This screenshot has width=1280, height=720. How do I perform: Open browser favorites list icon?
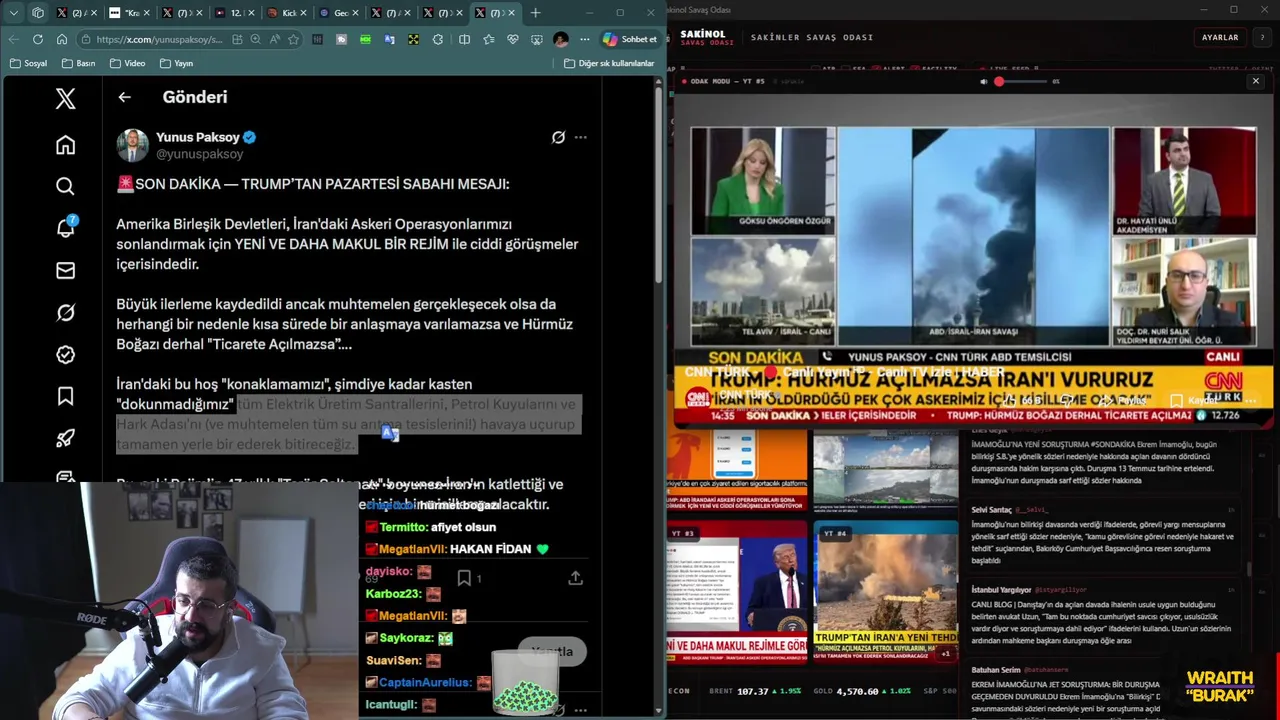point(488,39)
